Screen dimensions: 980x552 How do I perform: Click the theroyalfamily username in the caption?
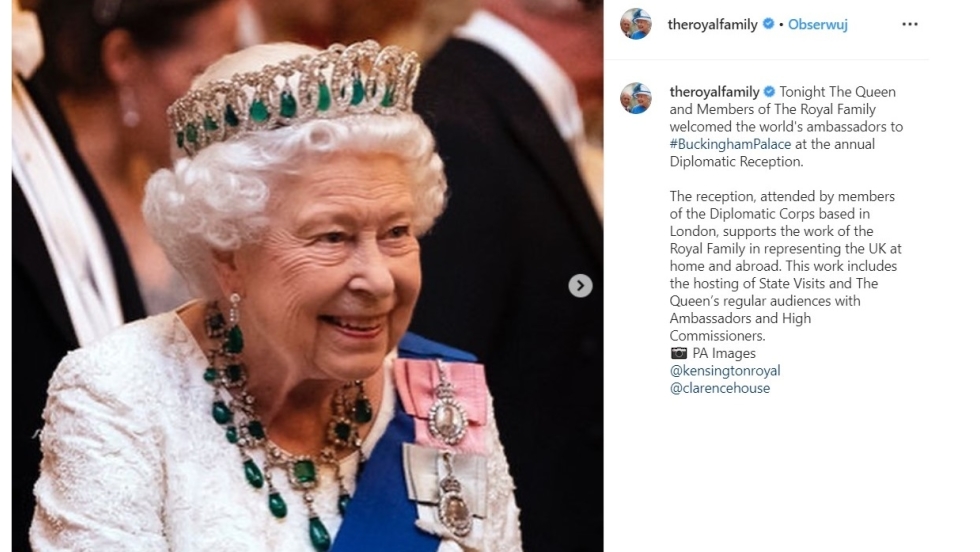(x=714, y=92)
